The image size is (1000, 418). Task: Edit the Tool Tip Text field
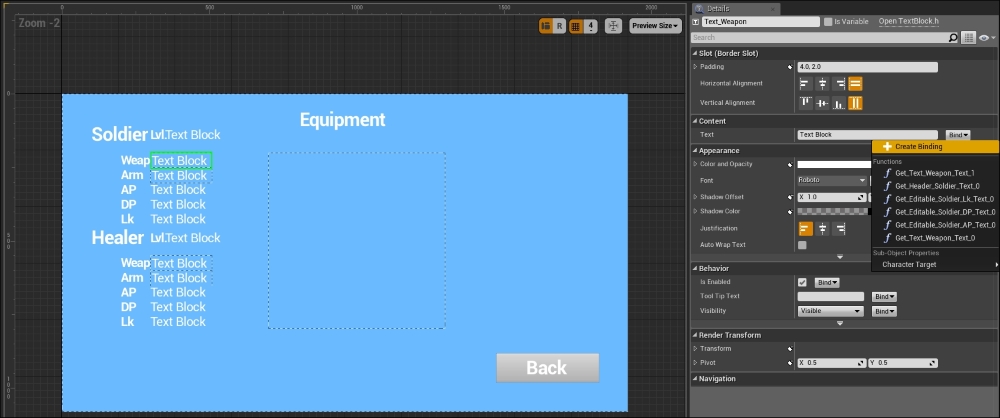830,297
